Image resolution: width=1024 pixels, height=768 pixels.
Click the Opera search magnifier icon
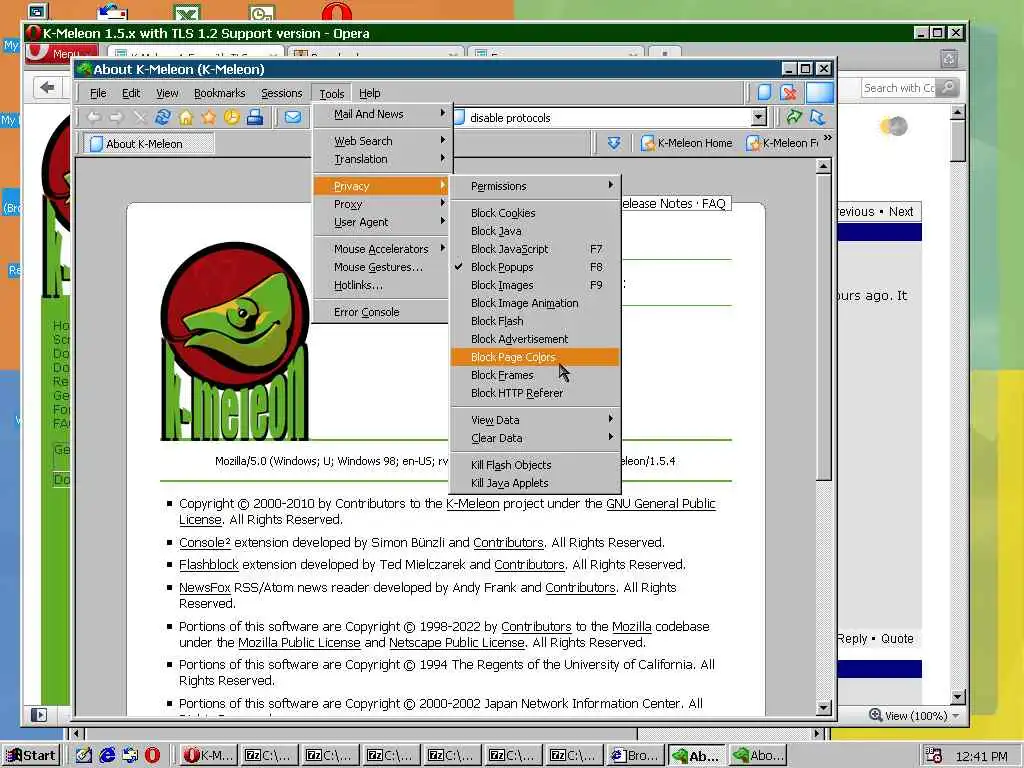tap(948, 88)
